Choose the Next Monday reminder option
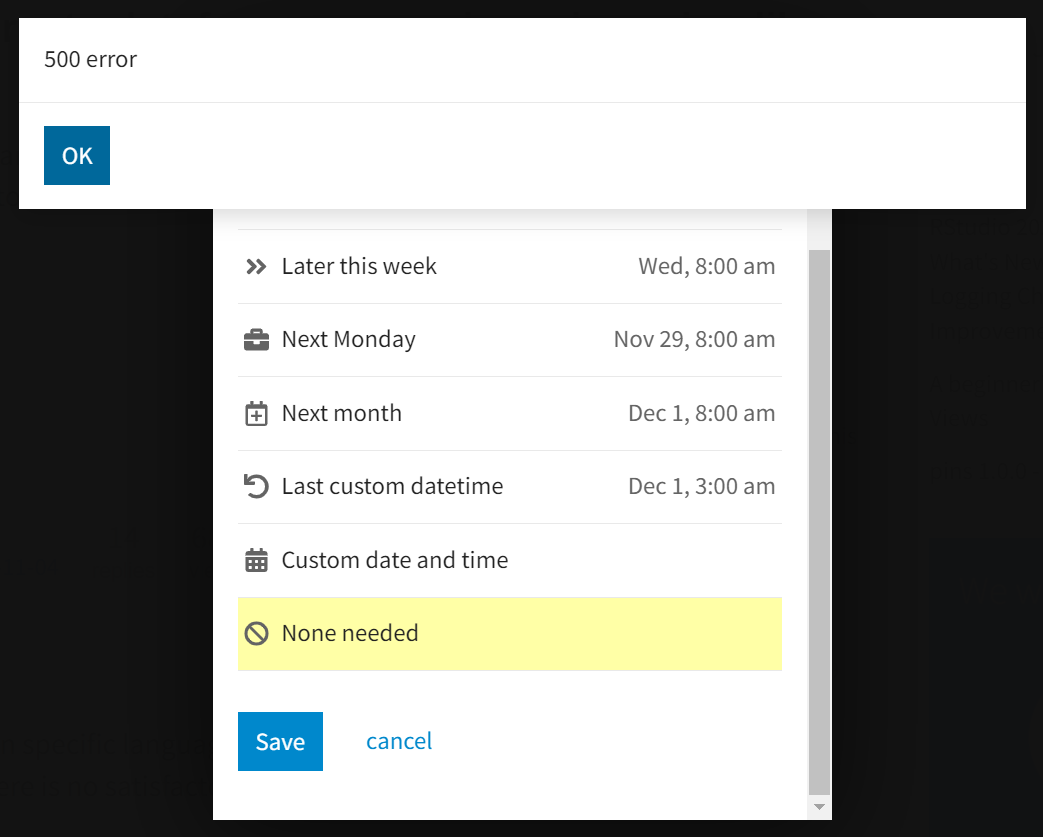 coord(348,340)
